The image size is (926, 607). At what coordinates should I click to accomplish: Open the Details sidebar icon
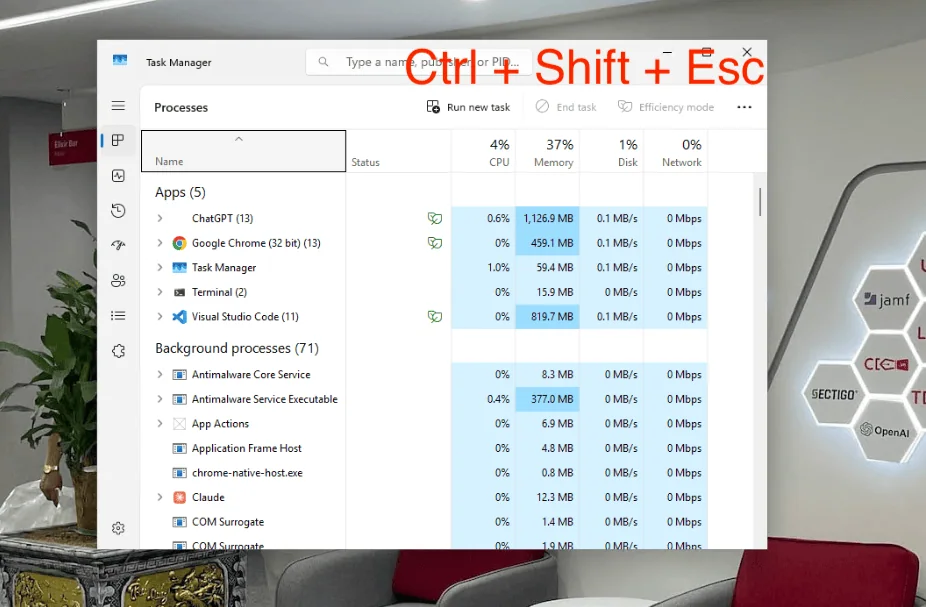118,315
